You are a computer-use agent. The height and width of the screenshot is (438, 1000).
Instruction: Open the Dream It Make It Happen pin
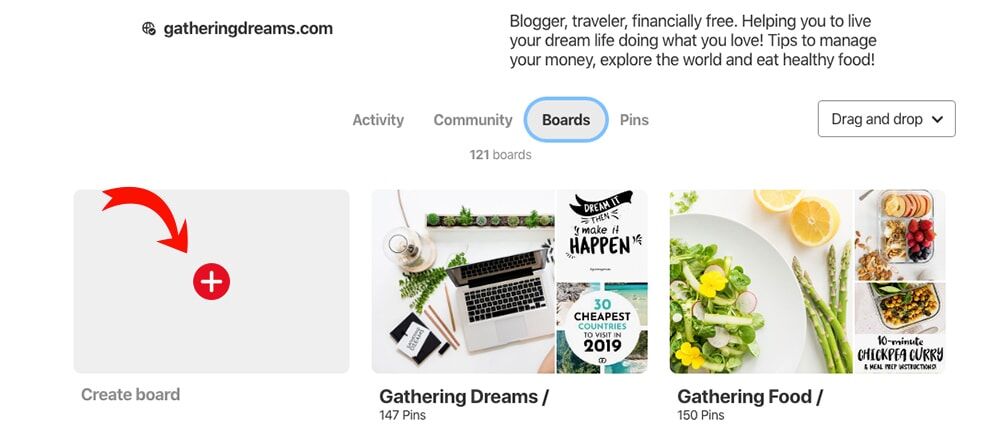pyautogui.click(x=602, y=235)
